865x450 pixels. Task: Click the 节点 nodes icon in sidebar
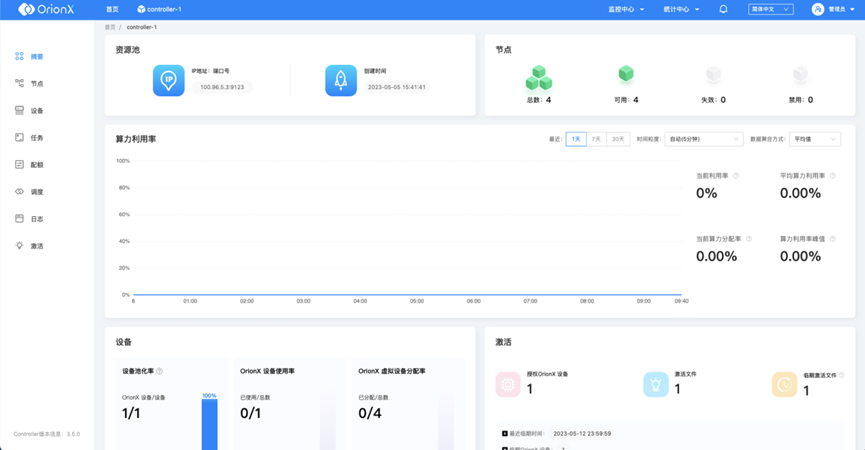click(19, 83)
